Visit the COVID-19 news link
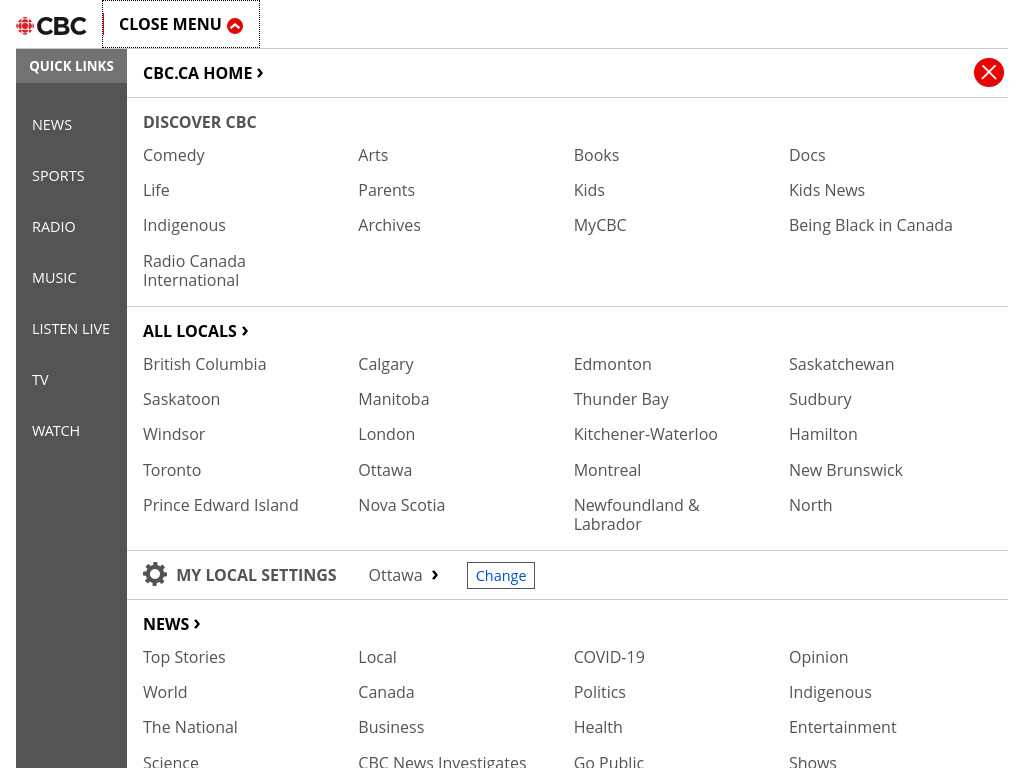 click(x=609, y=657)
